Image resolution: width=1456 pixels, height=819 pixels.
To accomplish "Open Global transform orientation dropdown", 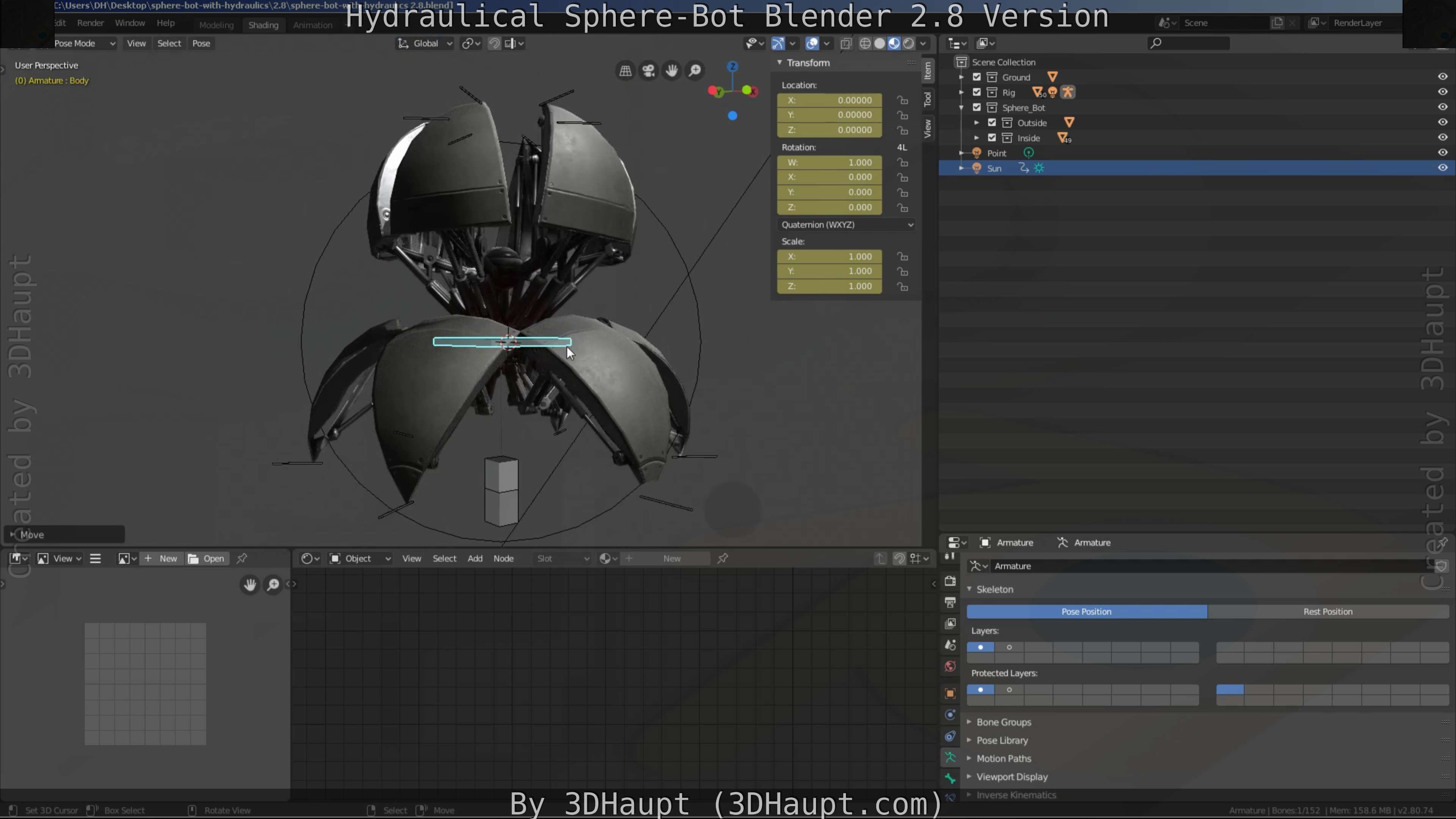I will click(425, 44).
